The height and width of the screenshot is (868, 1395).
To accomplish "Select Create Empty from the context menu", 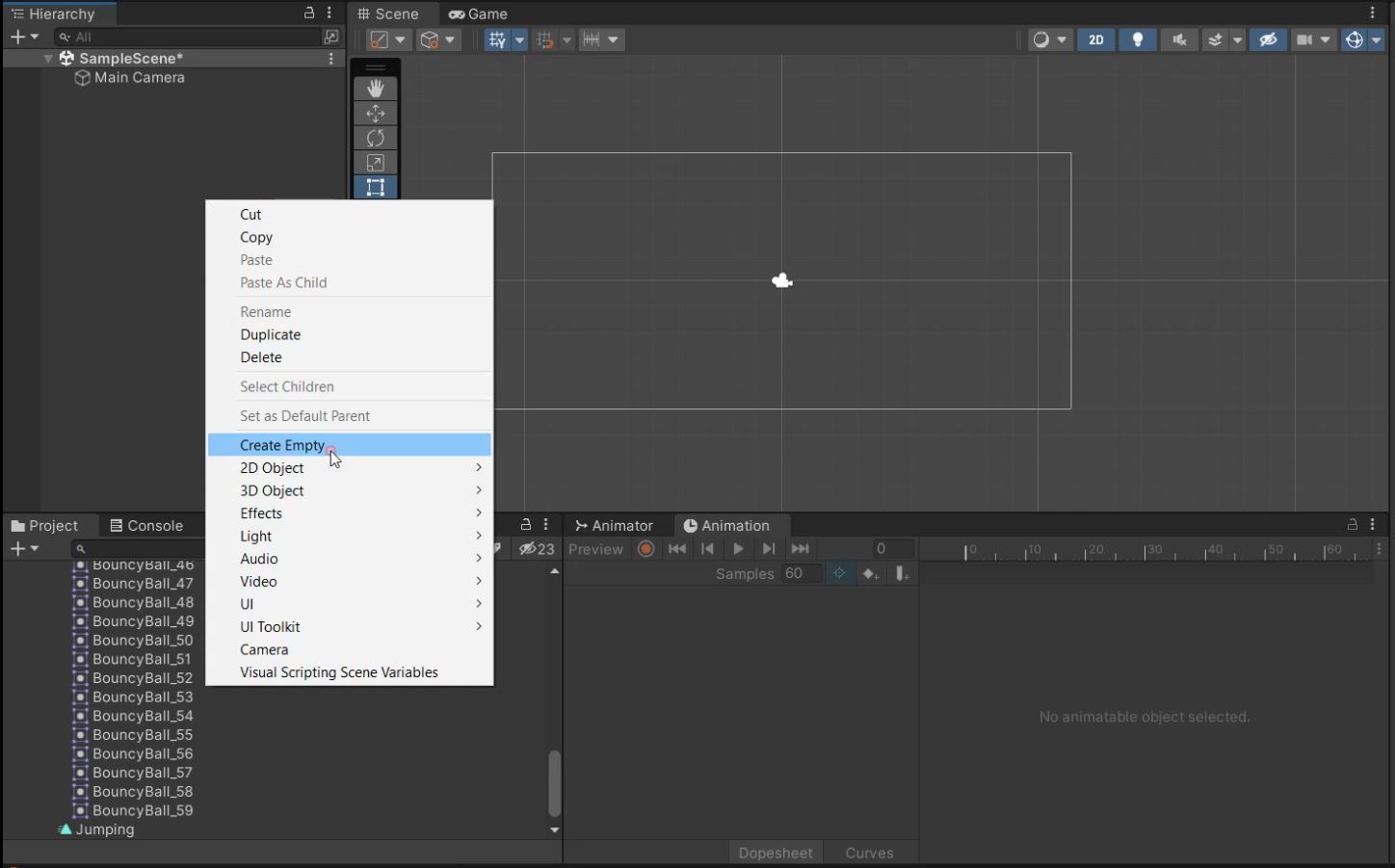I will 282,444.
